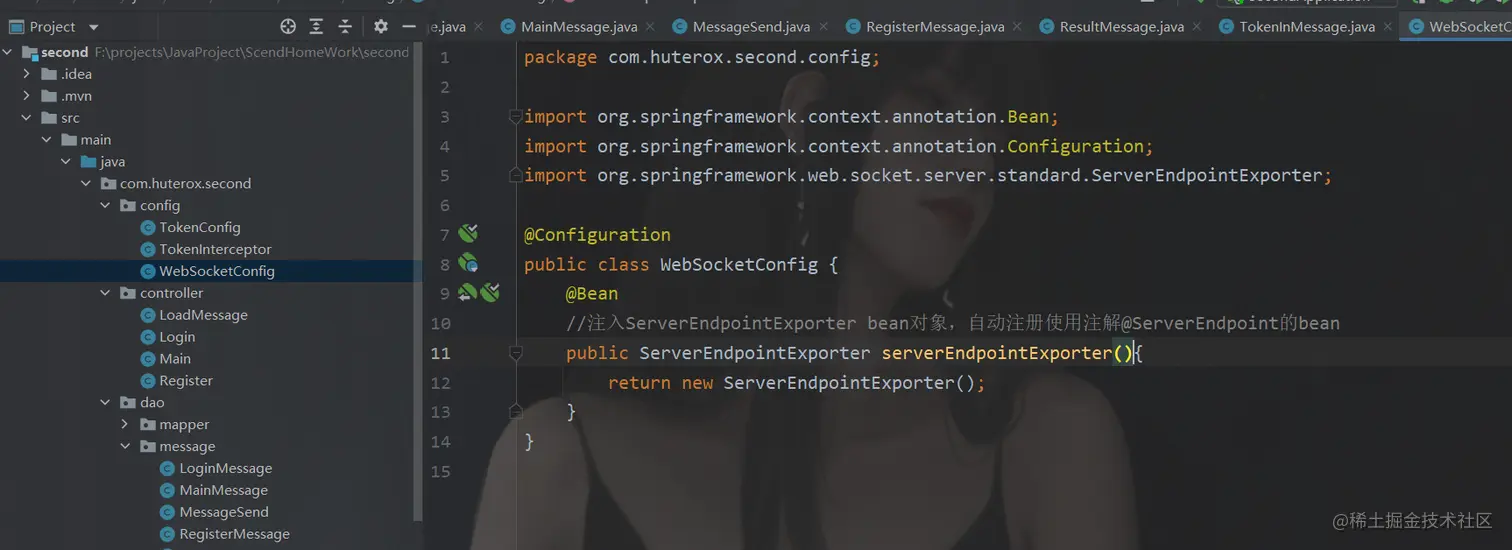Close the RegisterMessage.java tab
The image size is (1512, 550).
(1017, 28)
